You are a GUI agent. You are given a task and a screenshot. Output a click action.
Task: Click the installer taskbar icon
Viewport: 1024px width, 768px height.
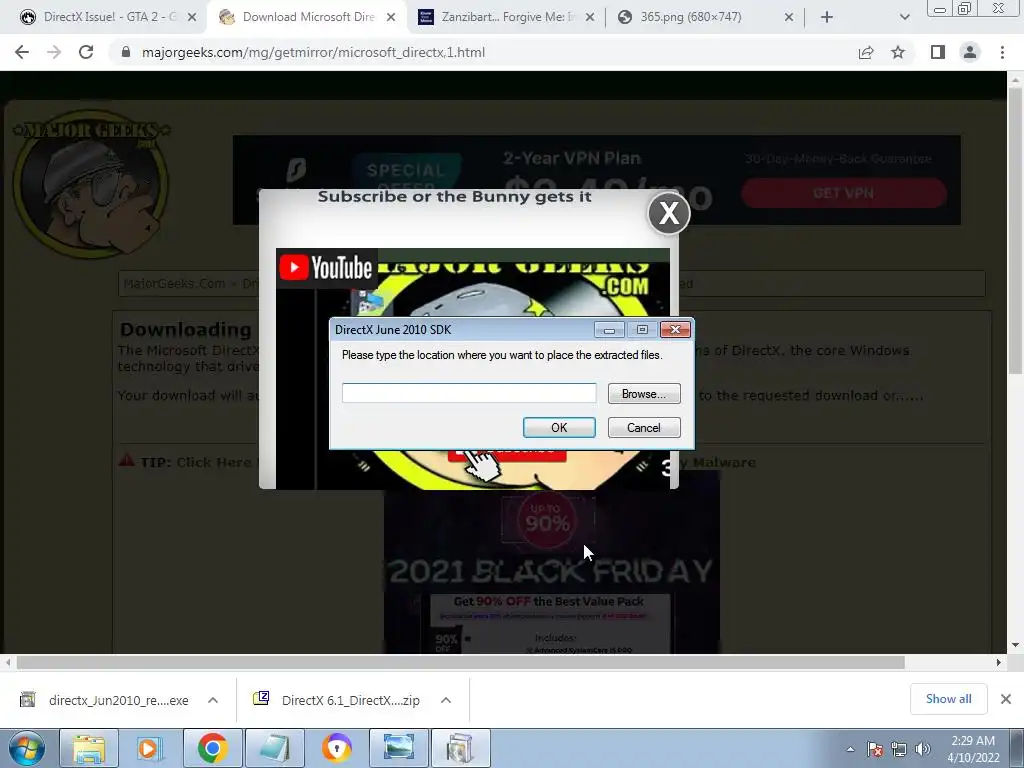pyautogui.click(x=460, y=748)
